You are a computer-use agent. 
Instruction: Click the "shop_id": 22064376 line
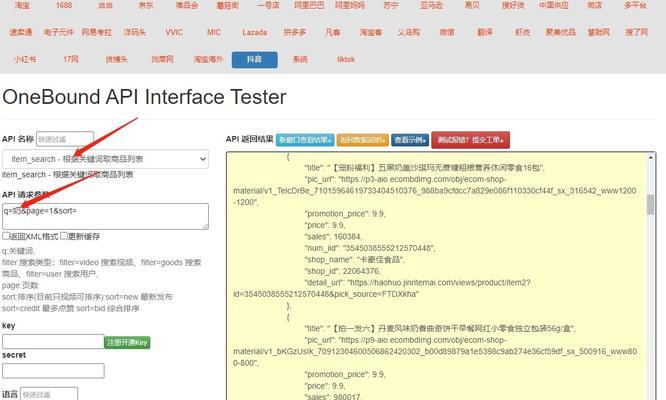[x=342, y=271]
